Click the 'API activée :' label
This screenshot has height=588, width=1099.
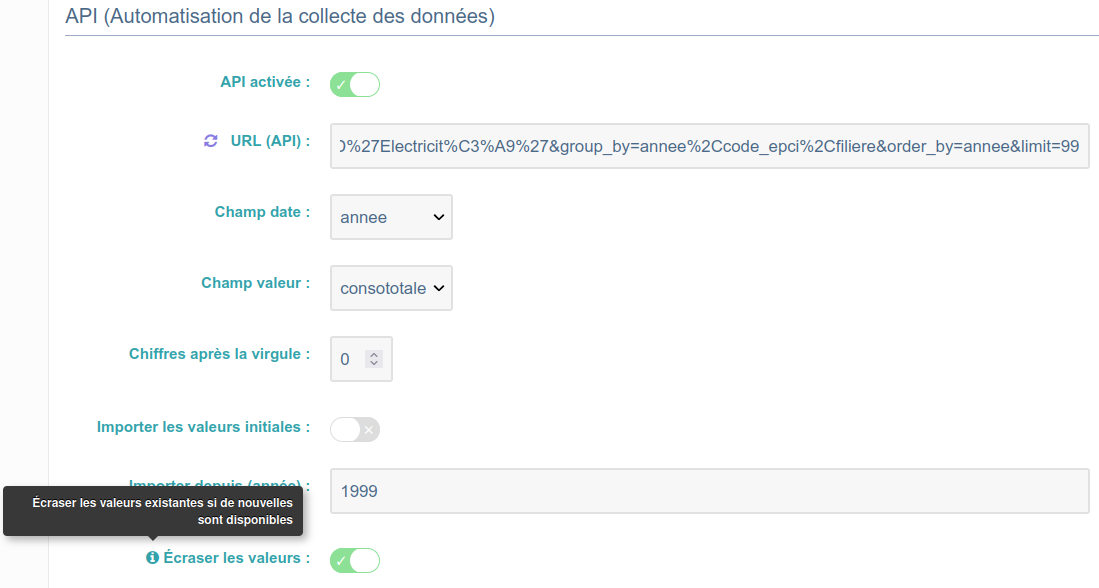pyautogui.click(x=265, y=82)
